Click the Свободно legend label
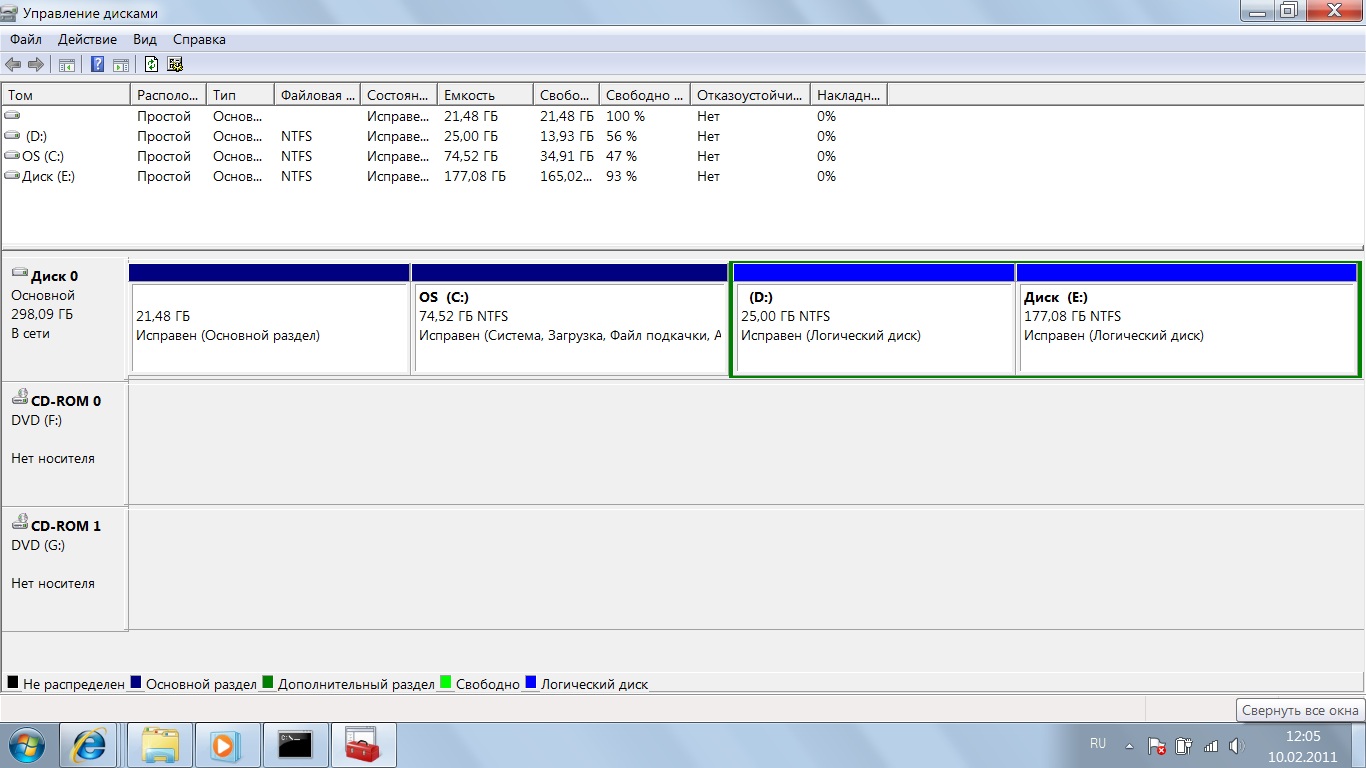The image size is (1366, 768). (488, 684)
